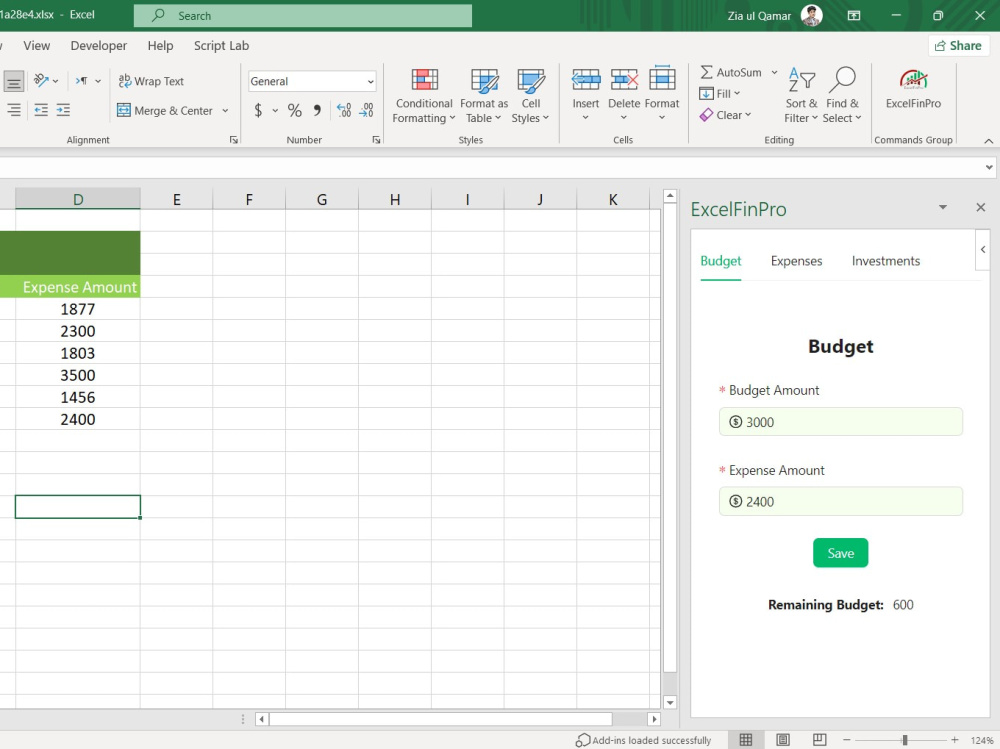Click the vertical scroll down arrow
The image size is (1000, 749).
click(x=670, y=702)
